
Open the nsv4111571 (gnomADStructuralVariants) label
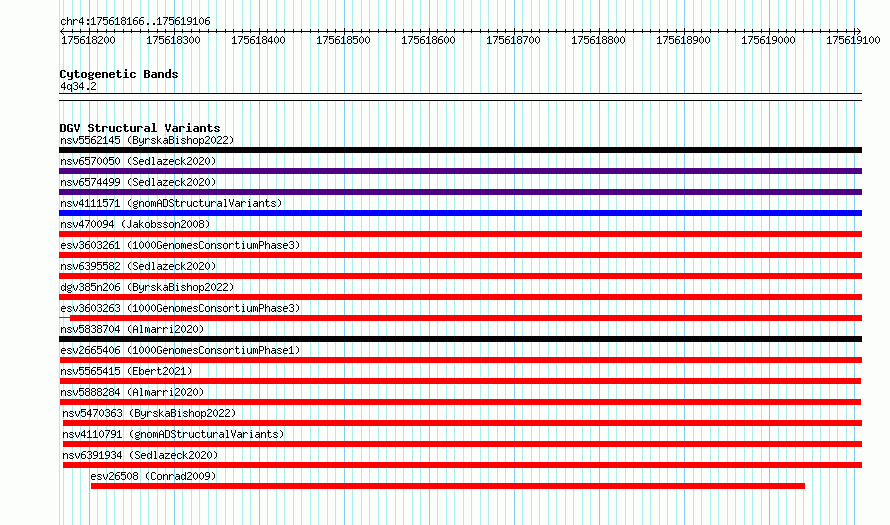171,203
